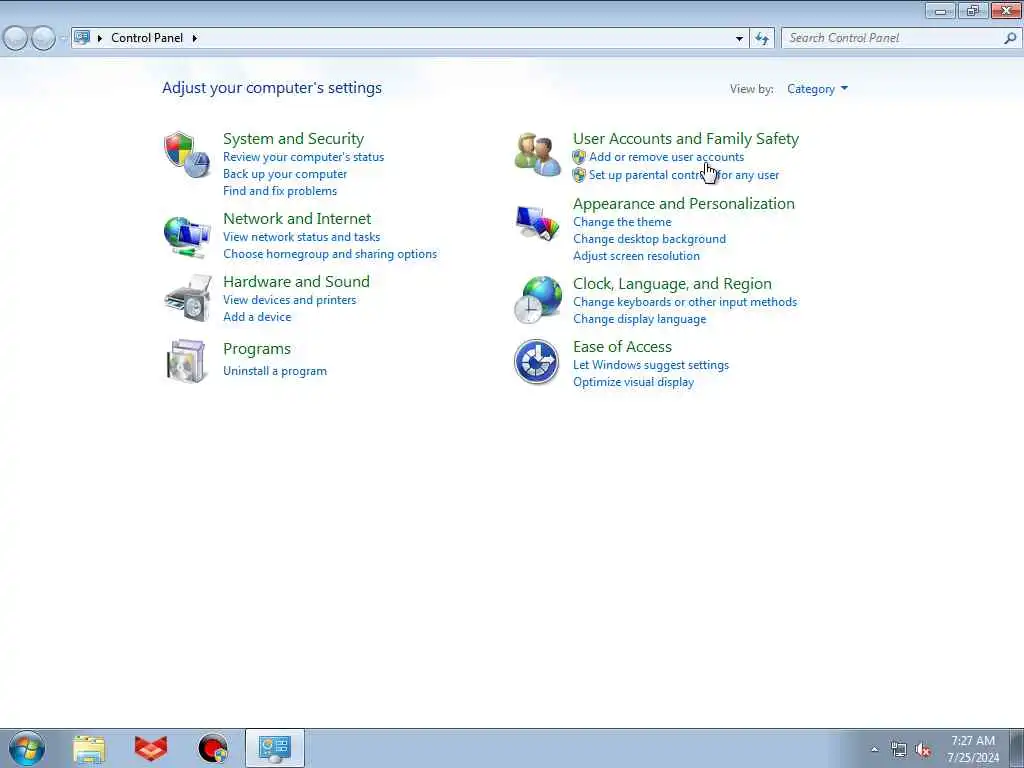Click Uninstall a program
Screen dimensions: 1024x768
point(275,371)
